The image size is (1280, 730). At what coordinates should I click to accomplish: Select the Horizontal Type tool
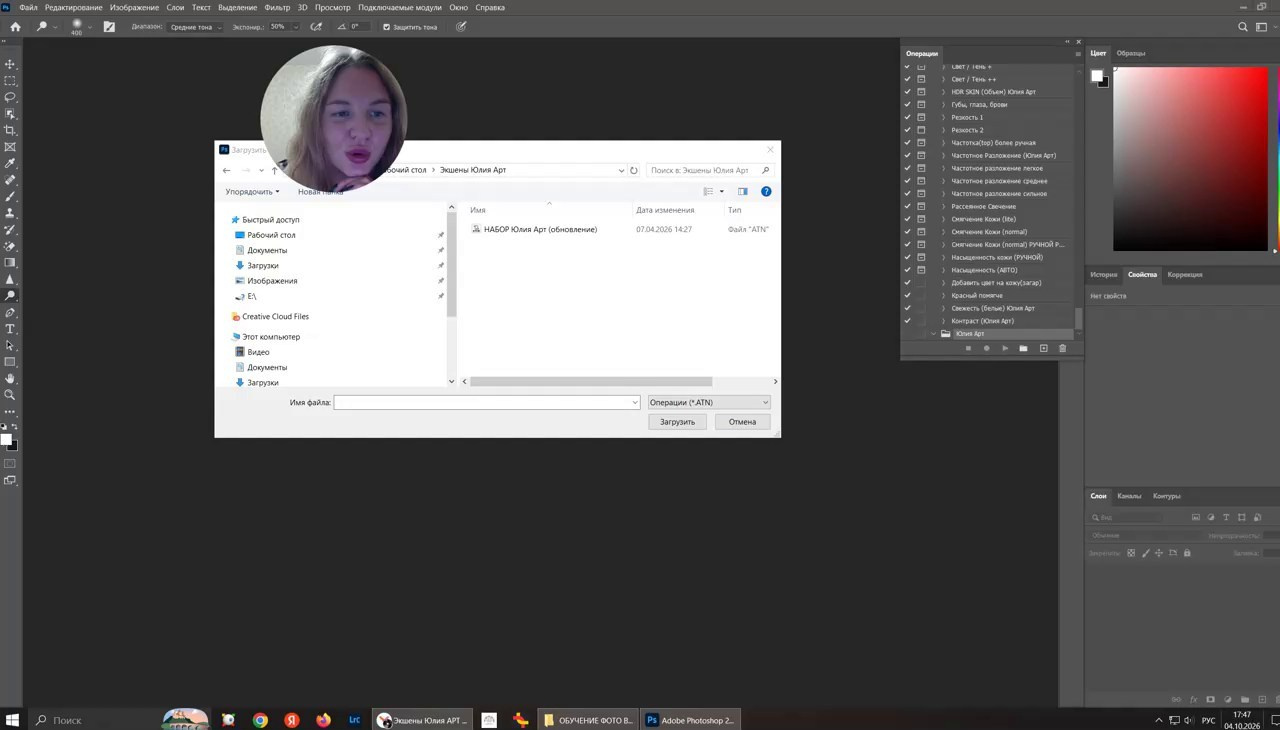click(x=10, y=329)
